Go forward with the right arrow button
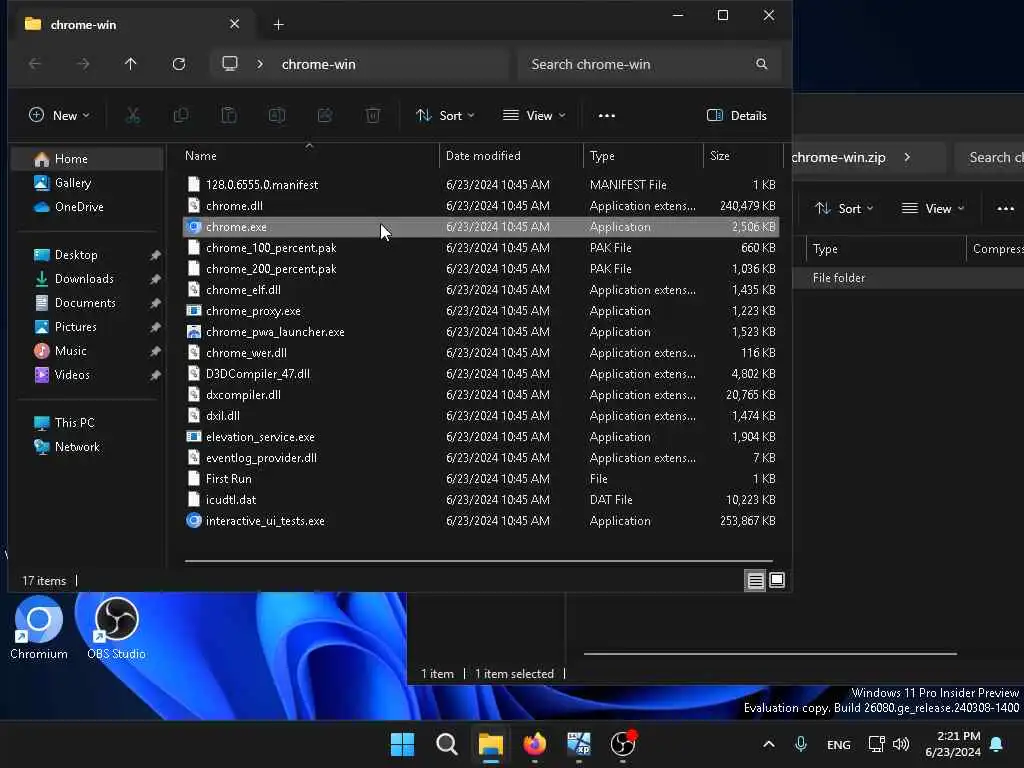1024x768 pixels. [x=83, y=64]
